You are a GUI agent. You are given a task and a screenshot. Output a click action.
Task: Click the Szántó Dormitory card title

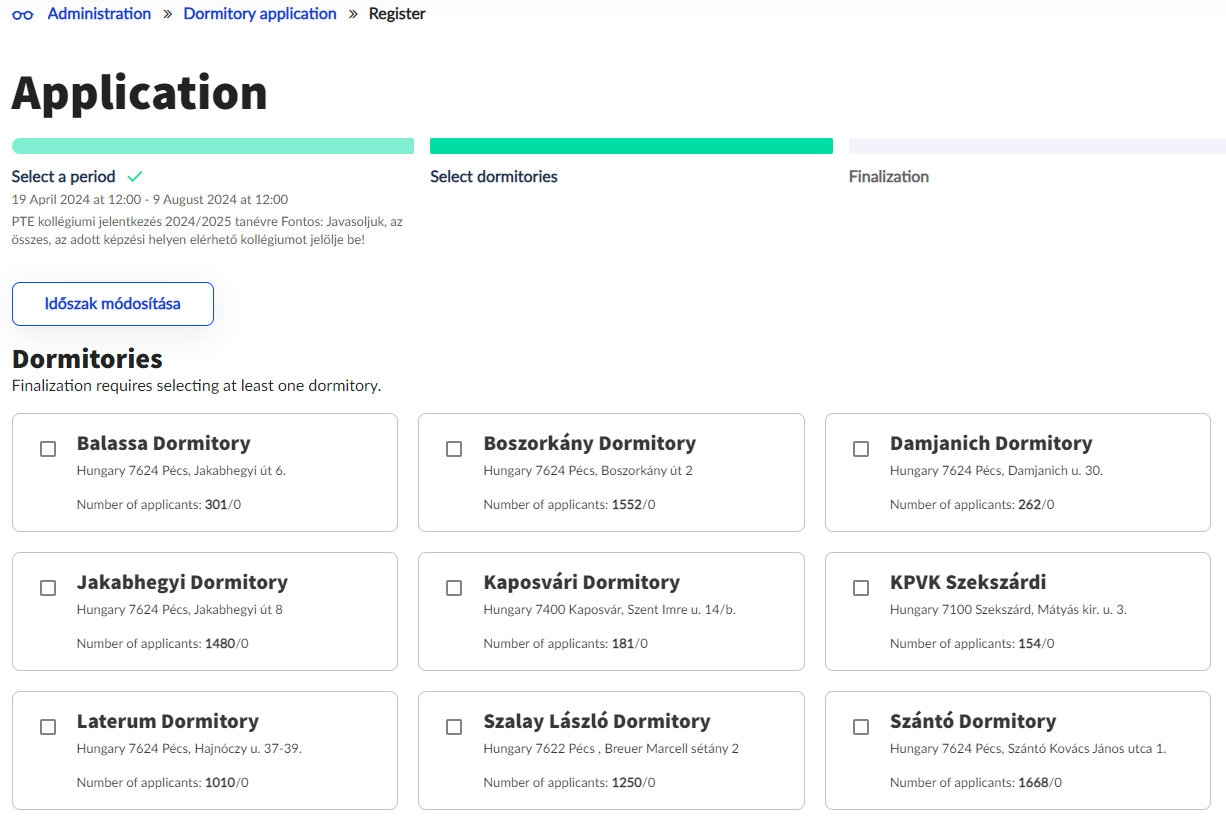[x=973, y=721]
